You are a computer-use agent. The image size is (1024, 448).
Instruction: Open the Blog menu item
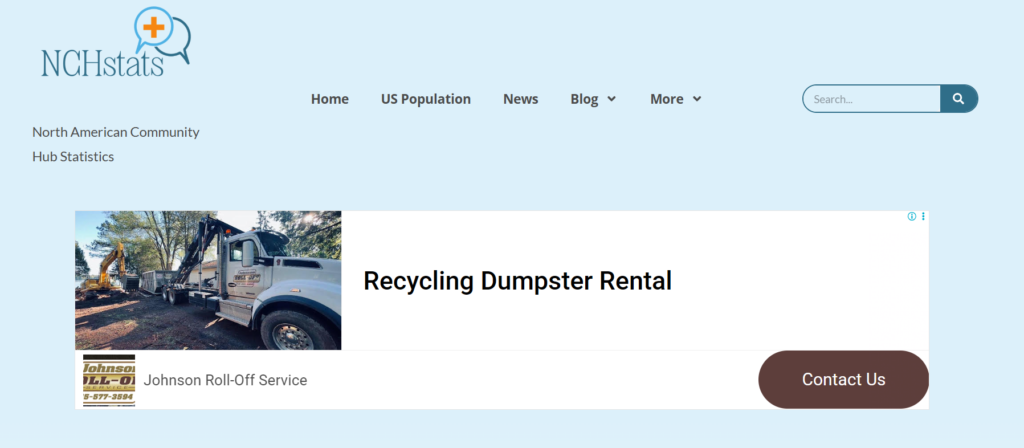coord(584,99)
